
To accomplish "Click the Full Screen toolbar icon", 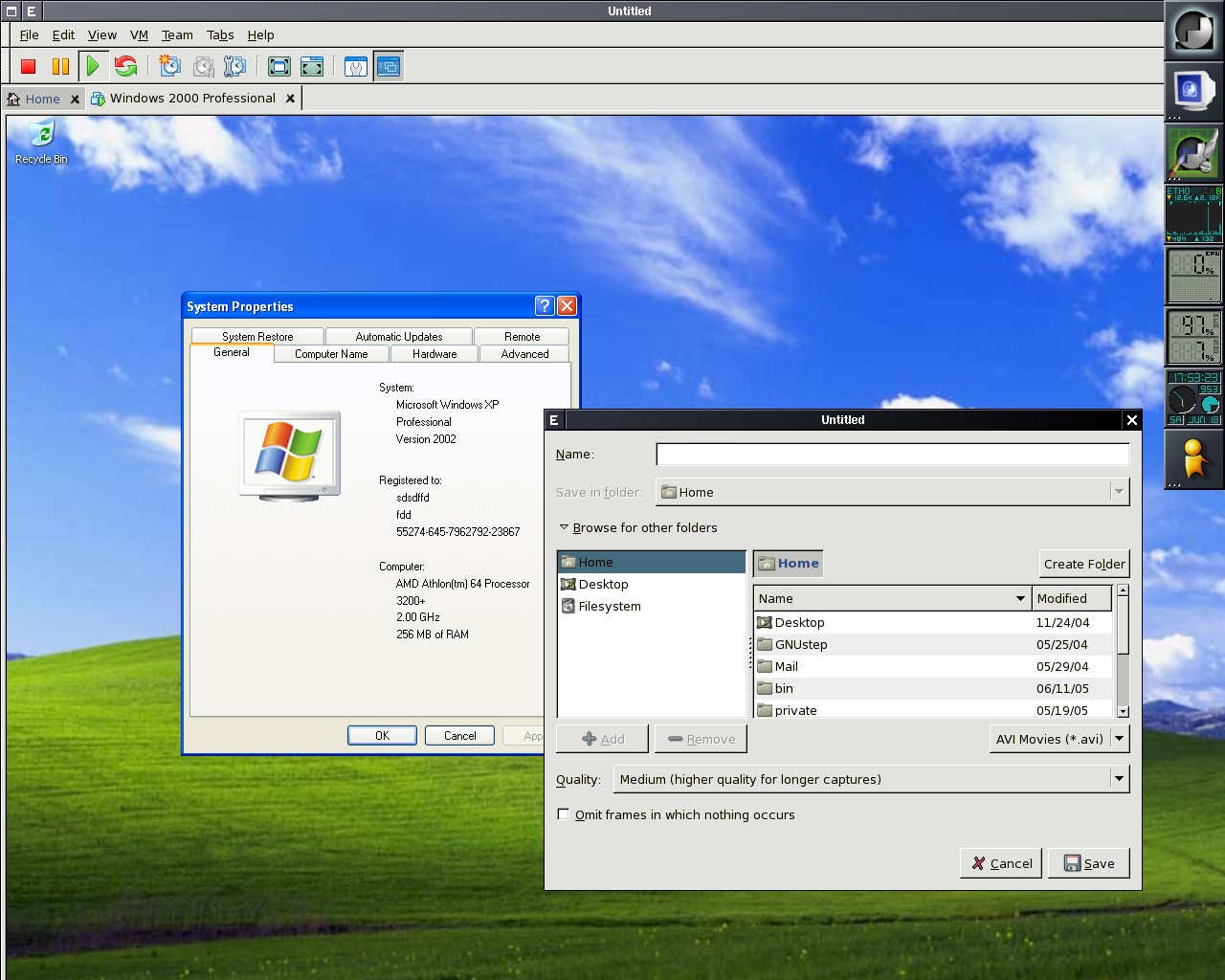I will [x=279, y=66].
